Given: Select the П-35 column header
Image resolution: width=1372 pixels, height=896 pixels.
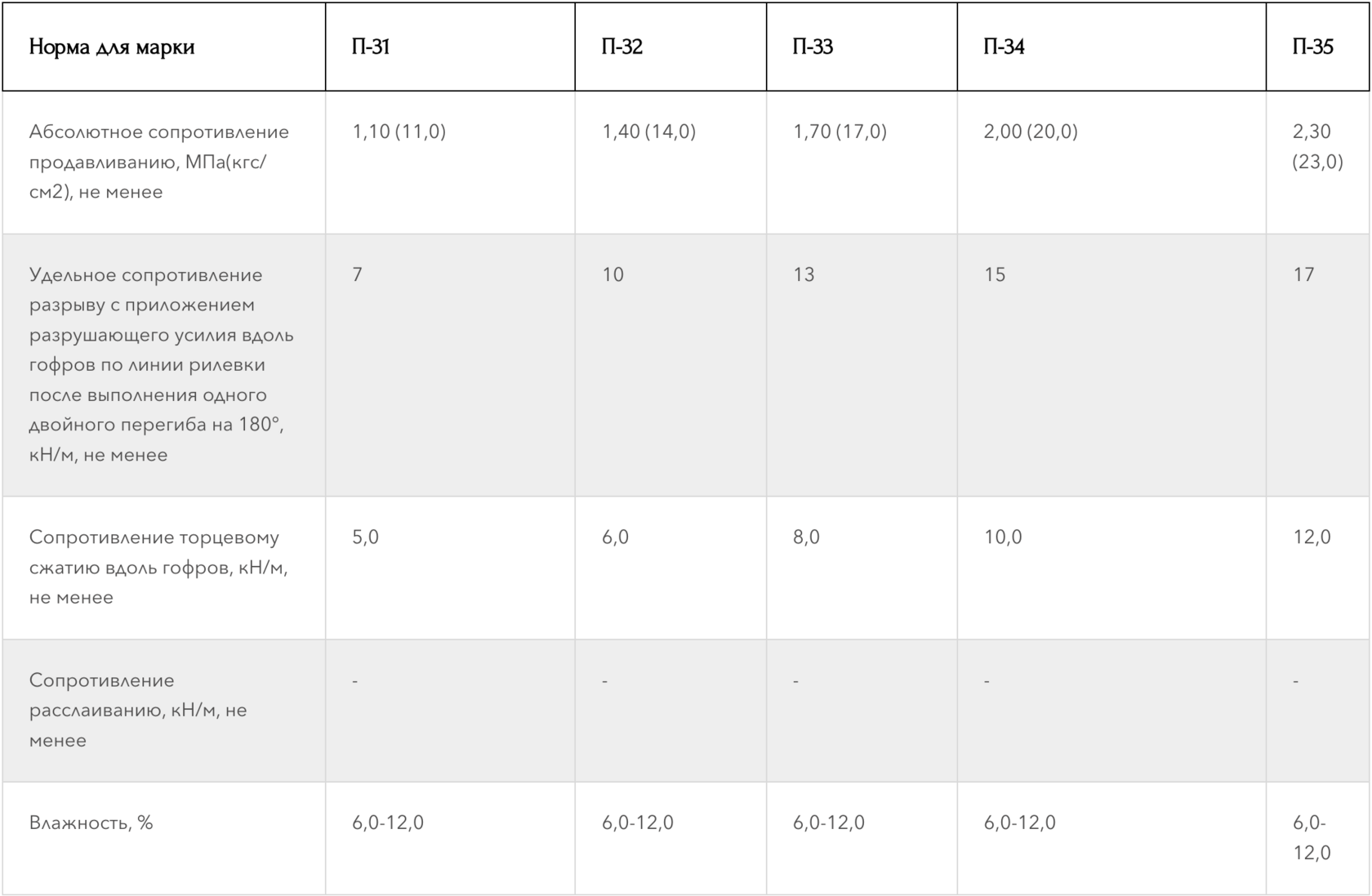Looking at the screenshot, I should coord(1312,47).
